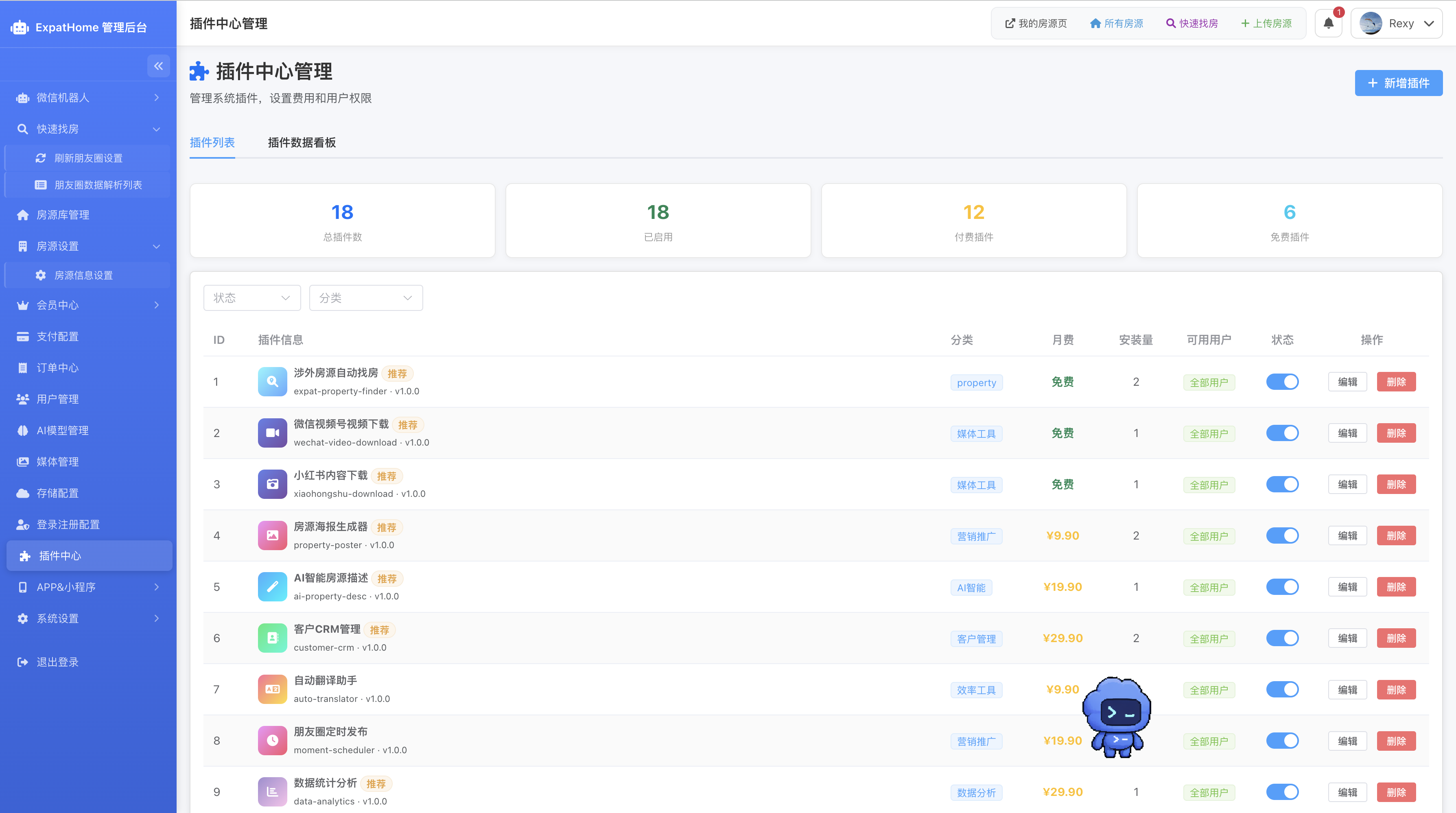Expand the 会员中心 sidebar menu
This screenshot has height=813, width=1456.
click(88, 305)
